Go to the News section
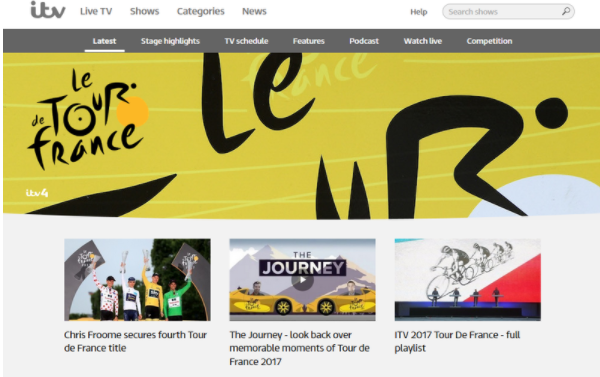 (x=254, y=11)
